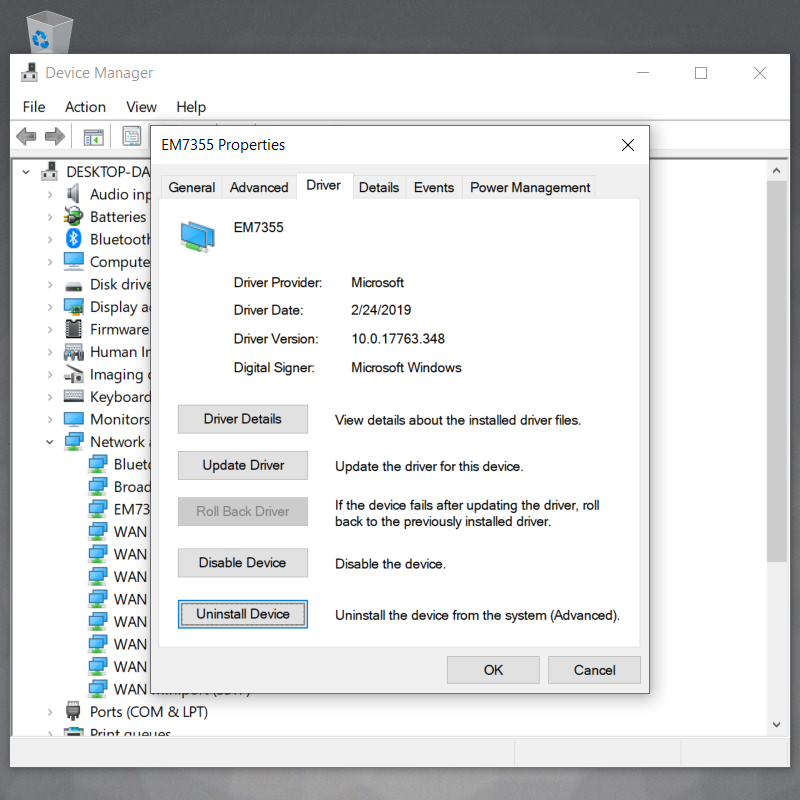This screenshot has height=800, width=800.
Task: Open the Help menu
Action: [191, 107]
